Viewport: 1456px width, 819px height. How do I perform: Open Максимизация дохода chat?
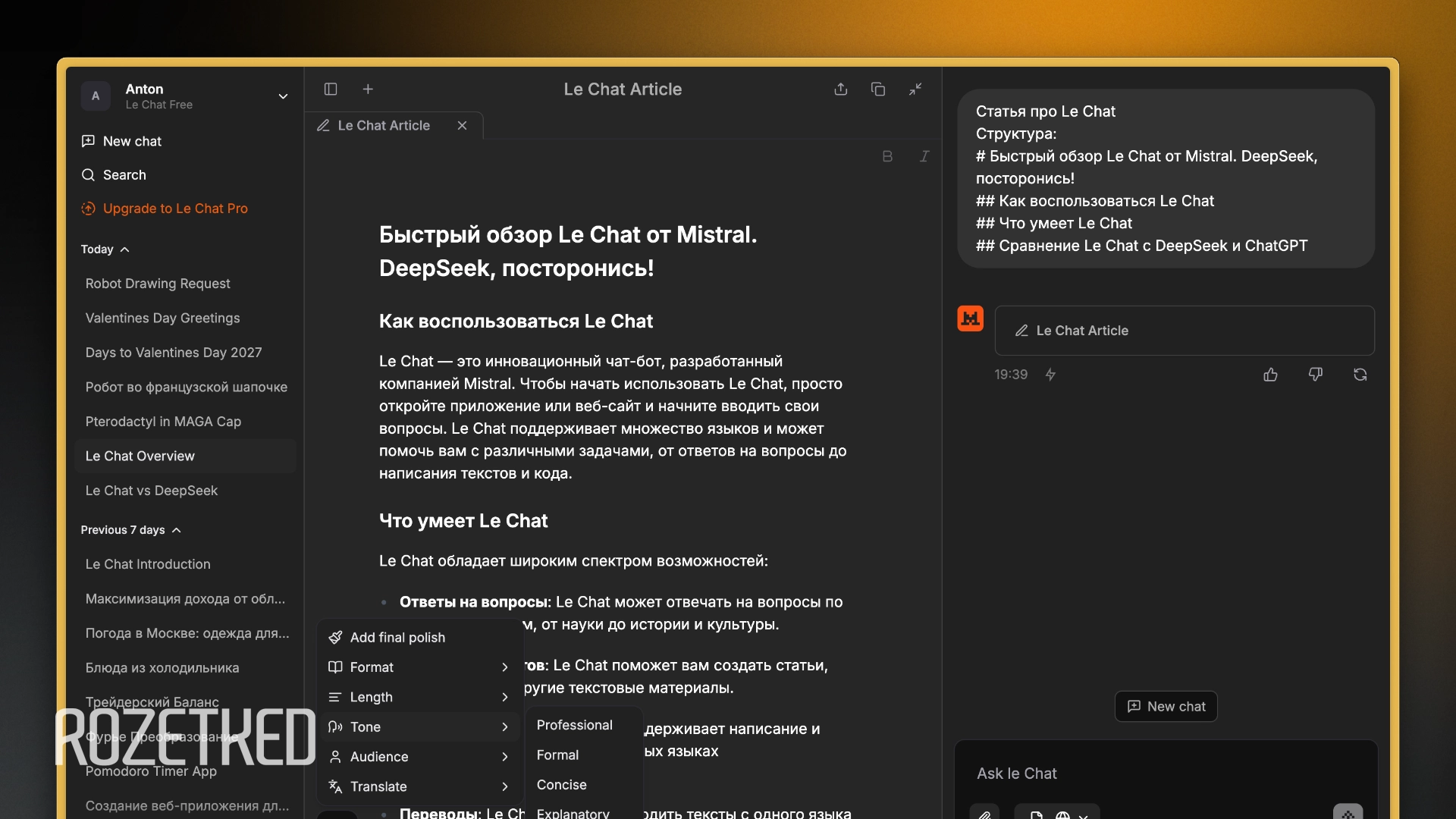pyautogui.click(x=185, y=599)
